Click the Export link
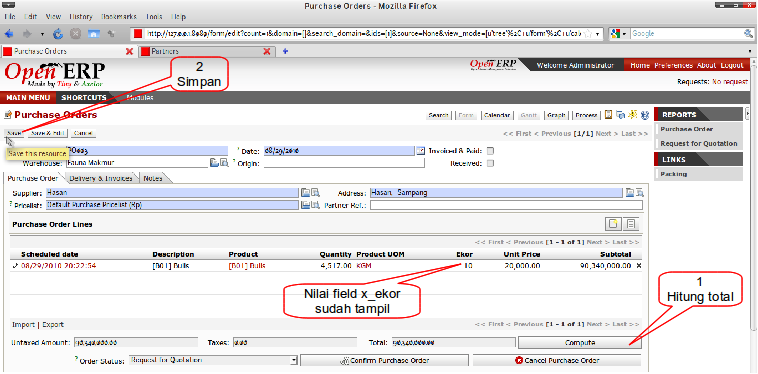Screen dimensions: 758x374 [53, 325]
